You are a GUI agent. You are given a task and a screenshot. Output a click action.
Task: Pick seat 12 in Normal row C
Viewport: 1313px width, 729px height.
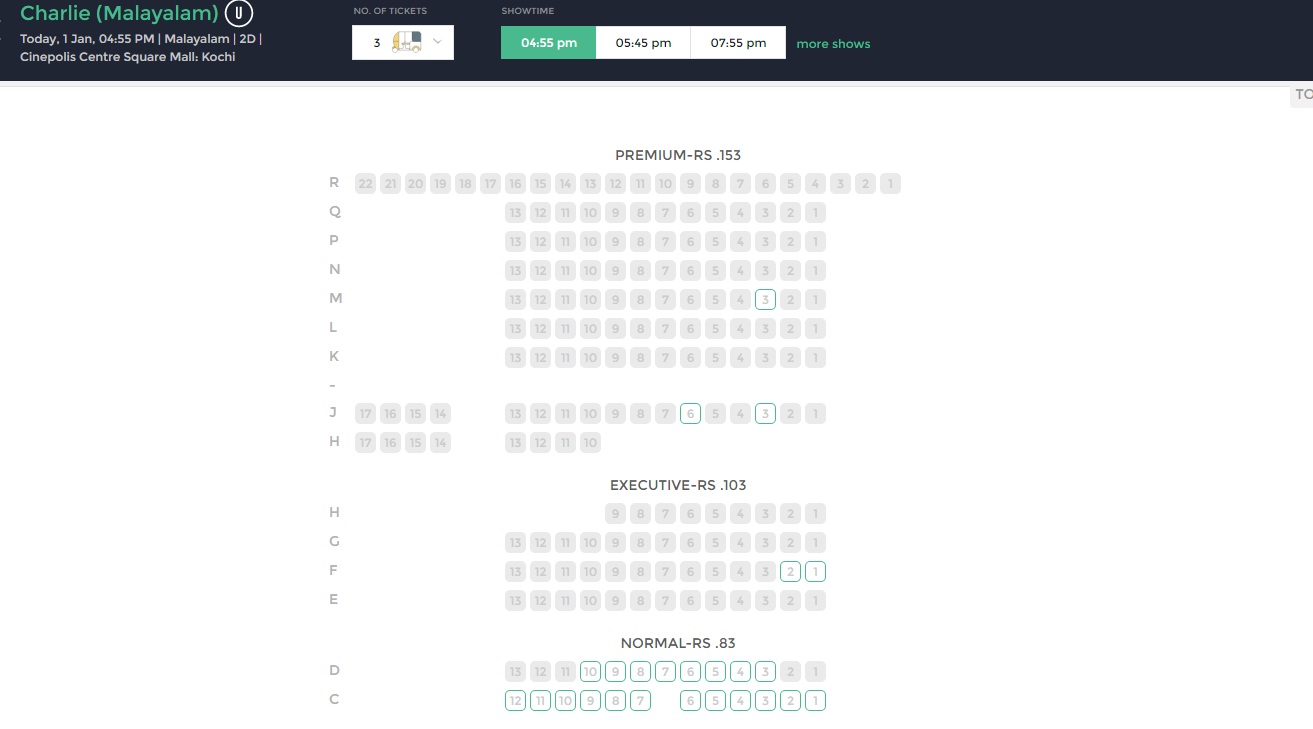(515, 701)
